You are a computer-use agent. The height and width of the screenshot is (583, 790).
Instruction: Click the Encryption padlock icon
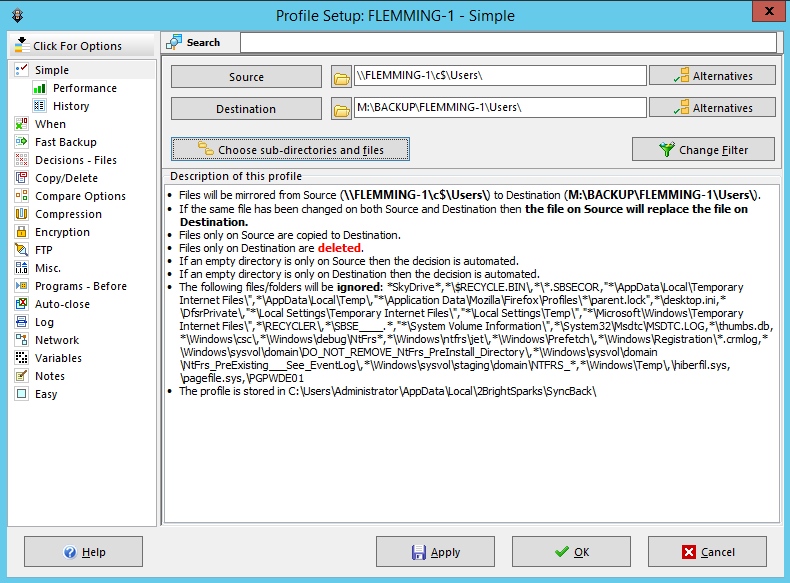coord(22,232)
